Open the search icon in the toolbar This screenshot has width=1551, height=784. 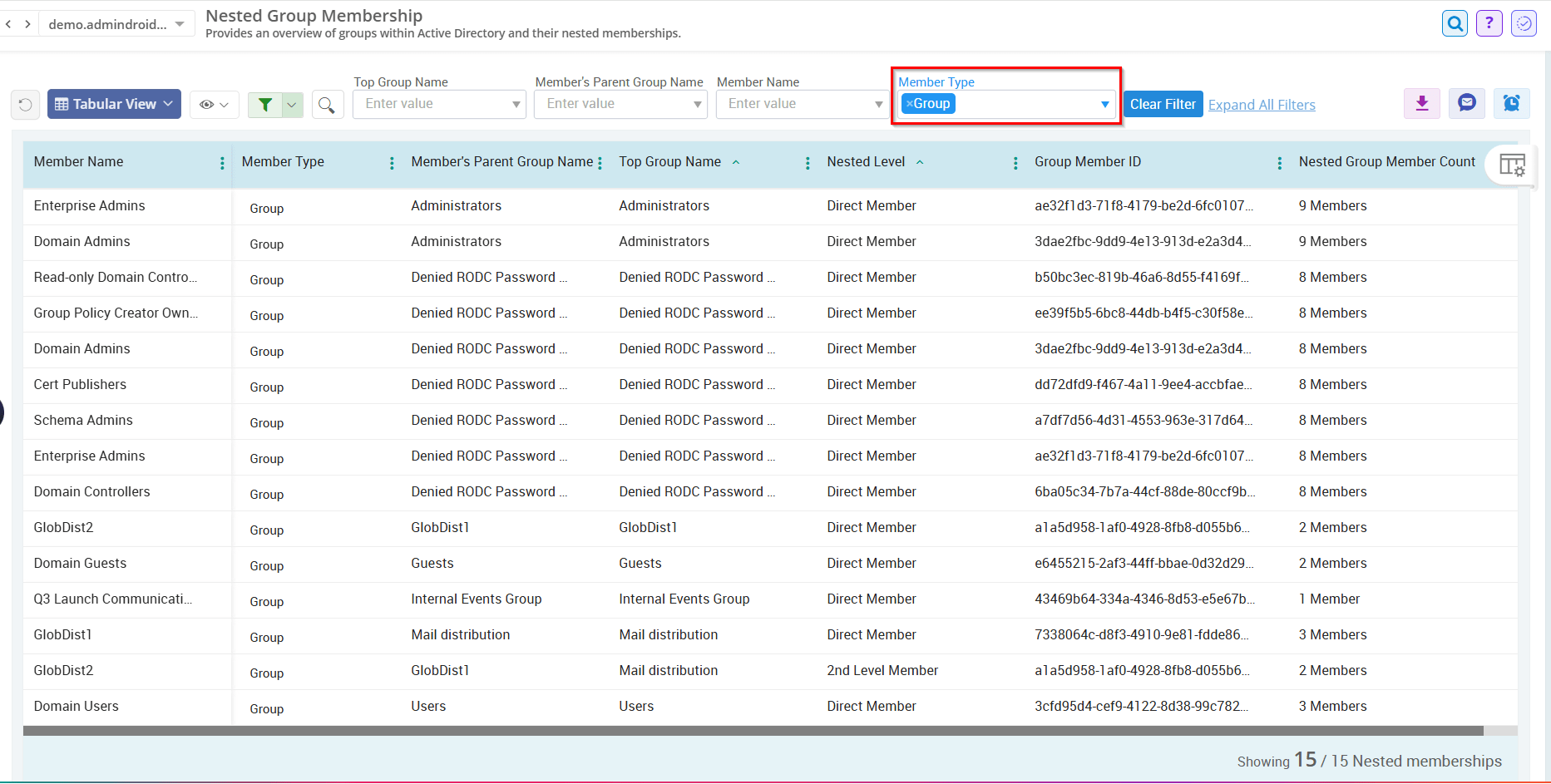(x=327, y=104)
